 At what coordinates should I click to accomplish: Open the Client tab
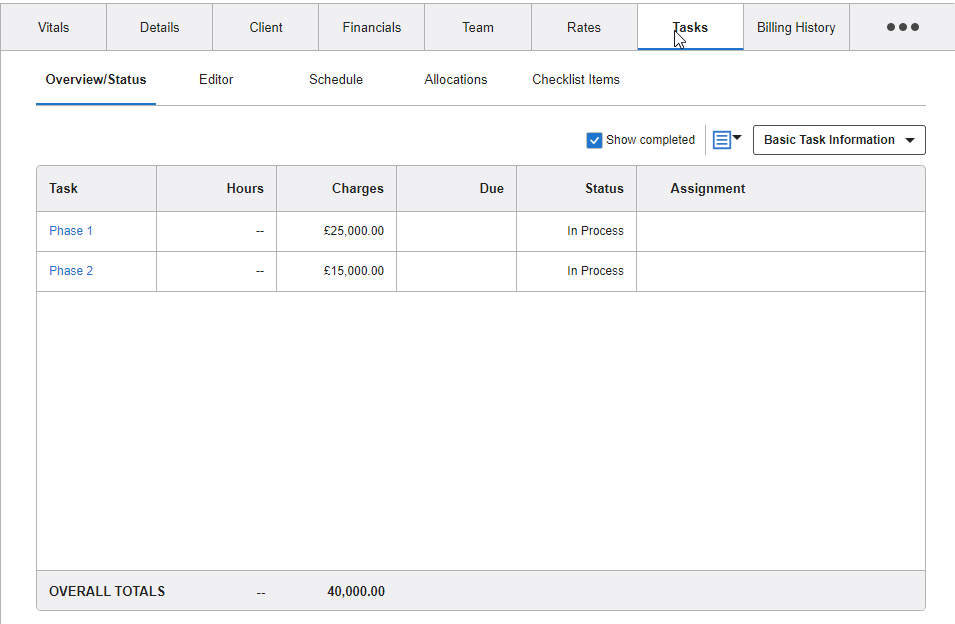point(266,27)
